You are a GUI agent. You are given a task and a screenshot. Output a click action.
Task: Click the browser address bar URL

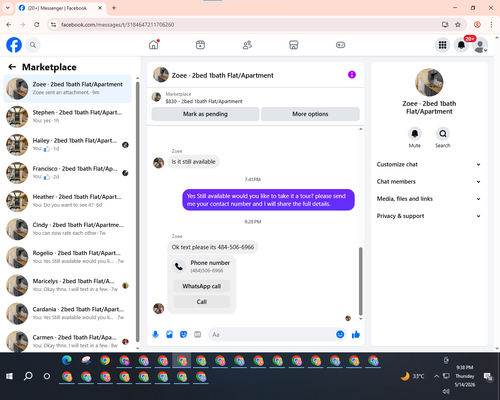coord(117,25)
